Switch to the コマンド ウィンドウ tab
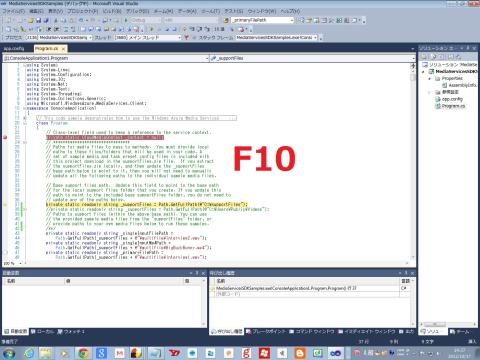480x360 pixels. tap(311, 331)
